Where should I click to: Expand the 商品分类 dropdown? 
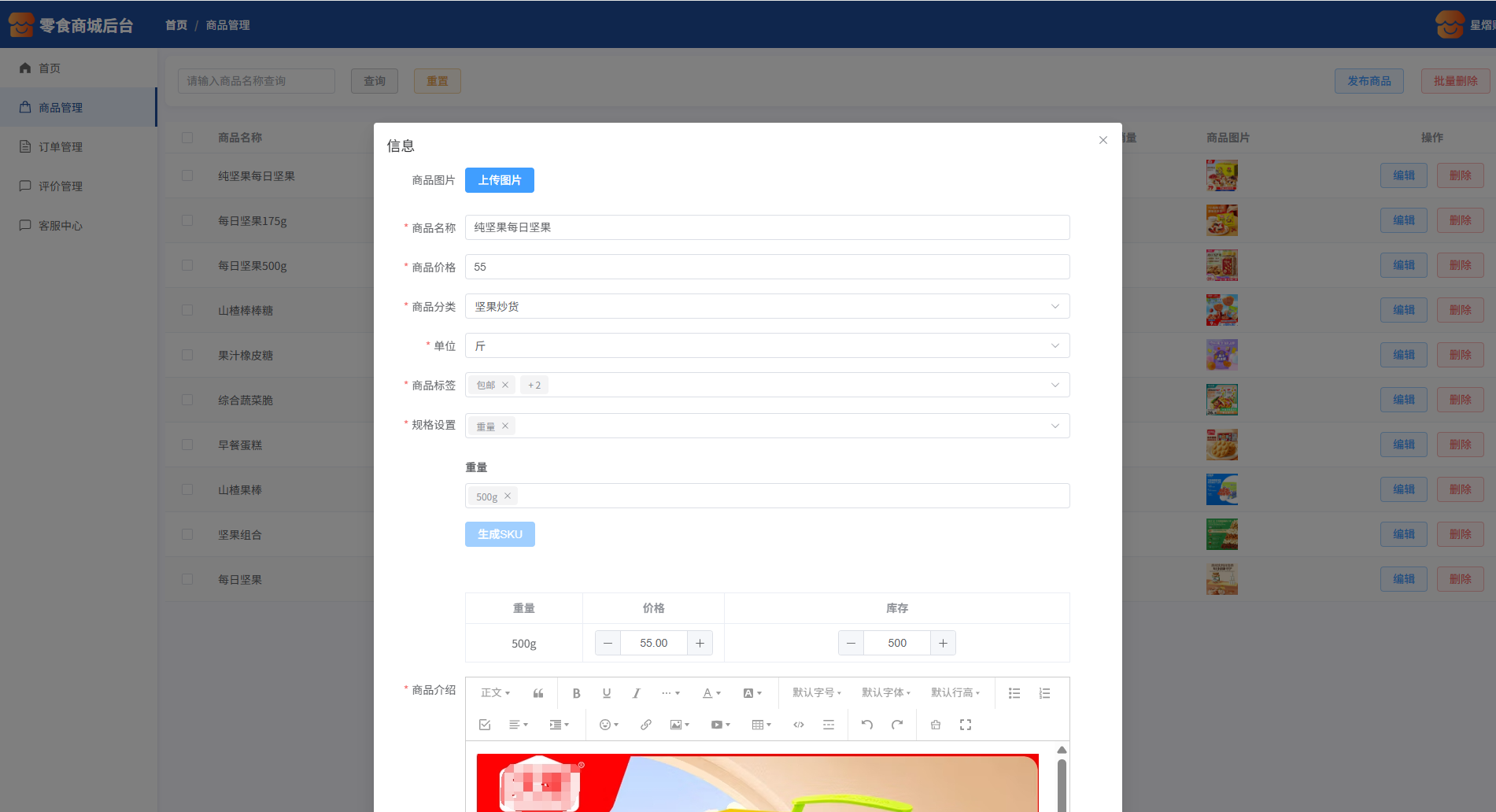click(x=766, y=306)
